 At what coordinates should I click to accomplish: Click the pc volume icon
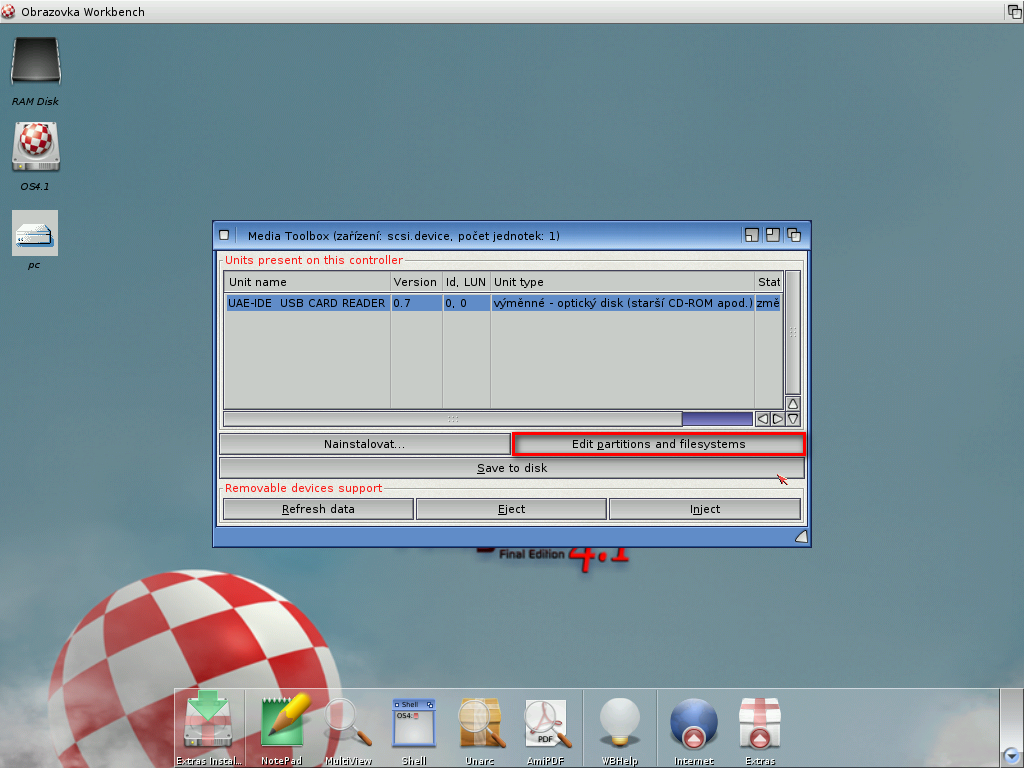(35, 234)
